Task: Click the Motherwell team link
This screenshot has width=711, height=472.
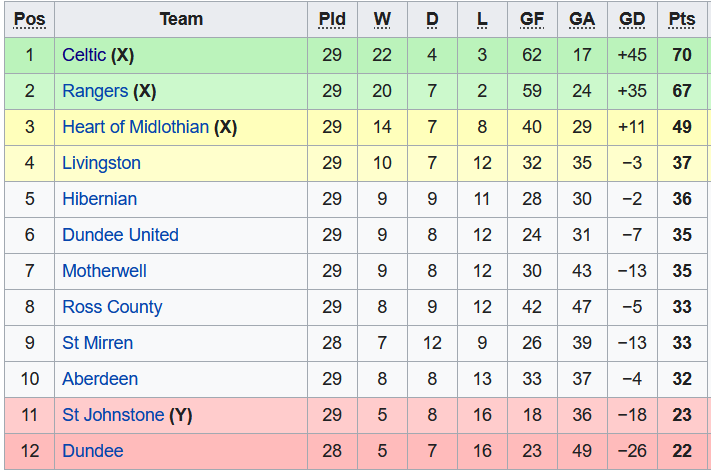Action: point(104,271)
